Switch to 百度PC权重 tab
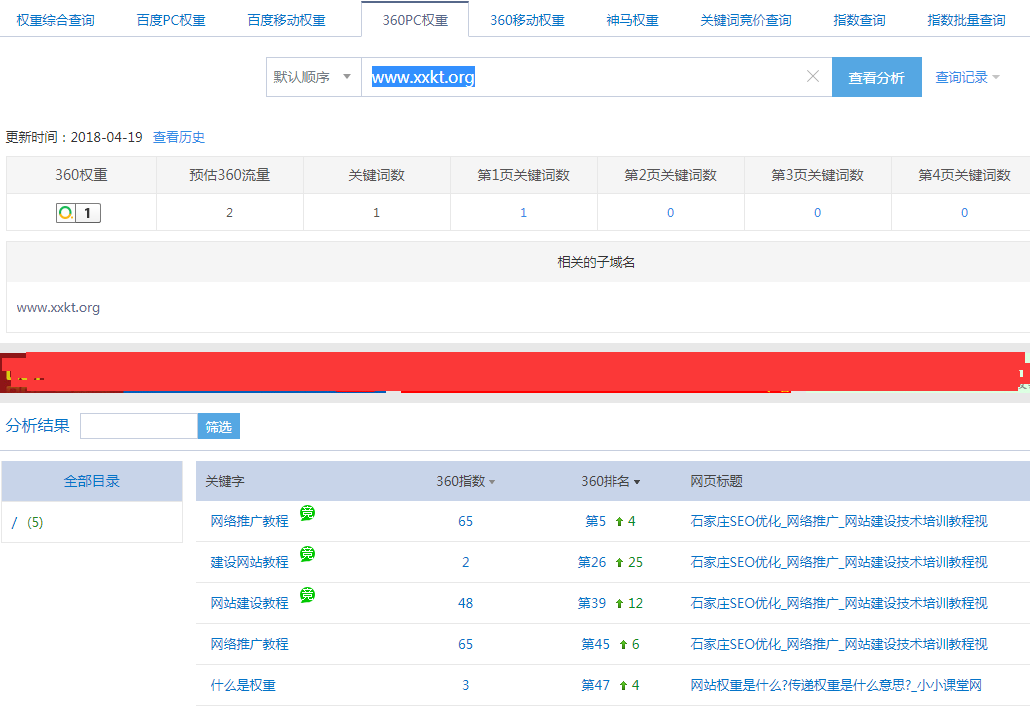 [171, 20]
